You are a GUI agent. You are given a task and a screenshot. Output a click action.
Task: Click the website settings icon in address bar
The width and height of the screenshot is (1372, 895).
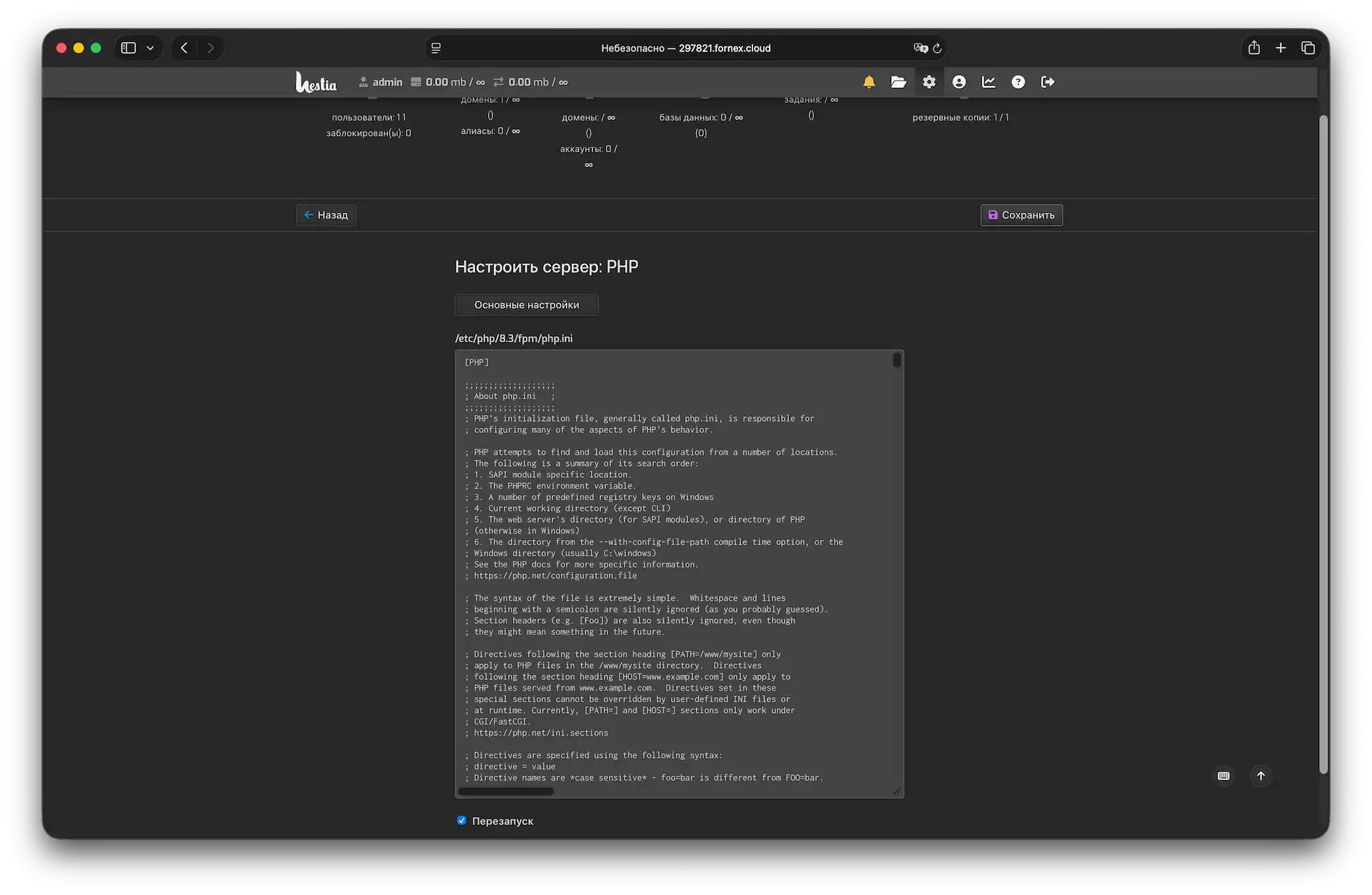point(436,48)
